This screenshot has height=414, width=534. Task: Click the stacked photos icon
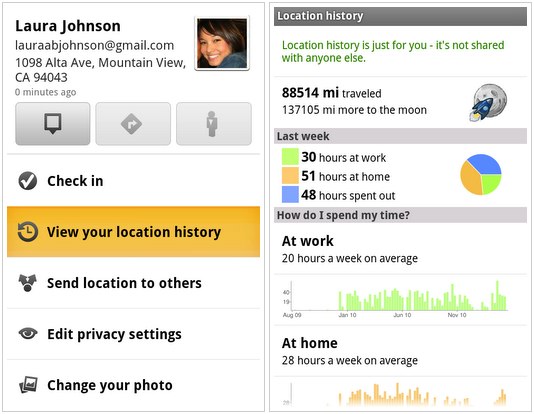click(x=28, y=385)
